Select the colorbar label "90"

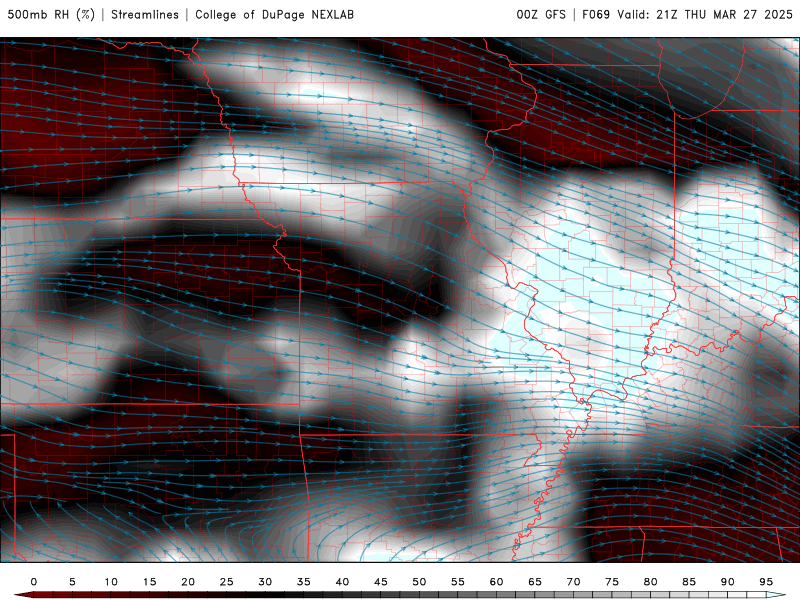coord(727,582)
